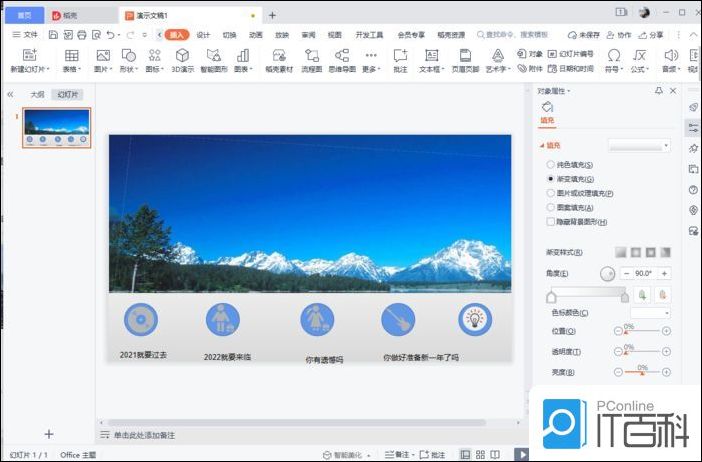Viewport: 702px width, 462px height.
Task: Expand the 色标颜色 color dropdown
Action: (x=649, y=313)
